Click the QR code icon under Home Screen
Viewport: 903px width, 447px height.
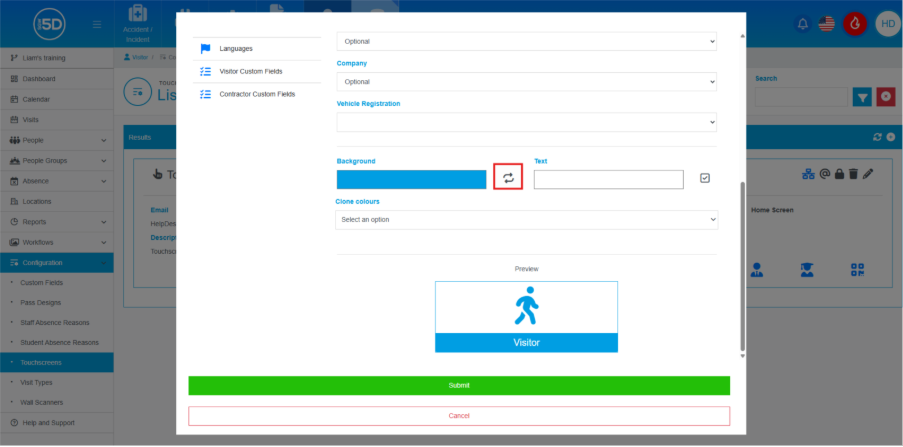[x=858, y=270]
